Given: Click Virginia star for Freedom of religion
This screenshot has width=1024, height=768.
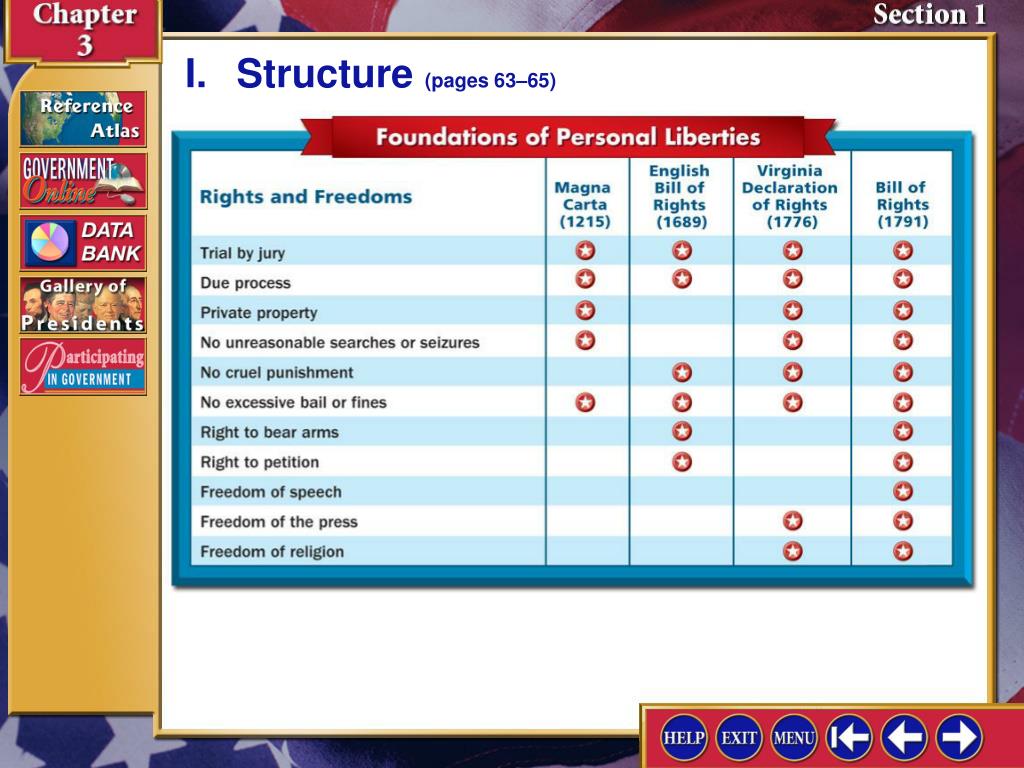Looking at the screenshot, I should pyautogui.click(x=793, y=551).
